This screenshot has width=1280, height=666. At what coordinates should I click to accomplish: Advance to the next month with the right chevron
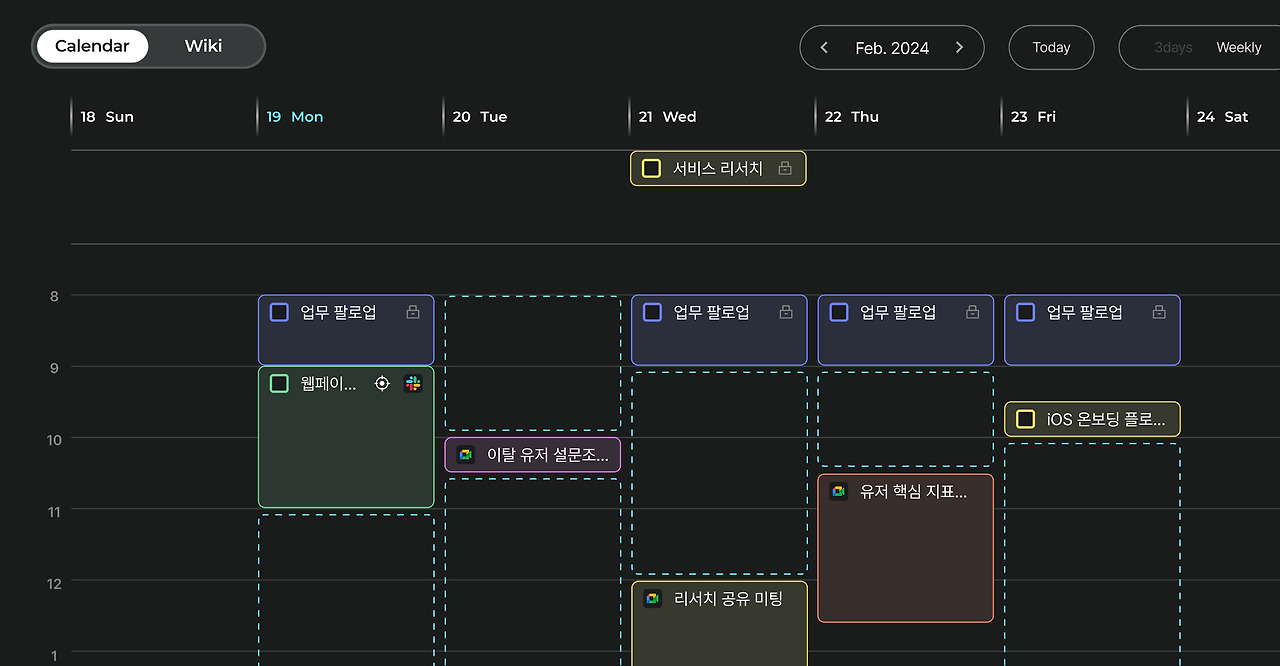point(959,47)
